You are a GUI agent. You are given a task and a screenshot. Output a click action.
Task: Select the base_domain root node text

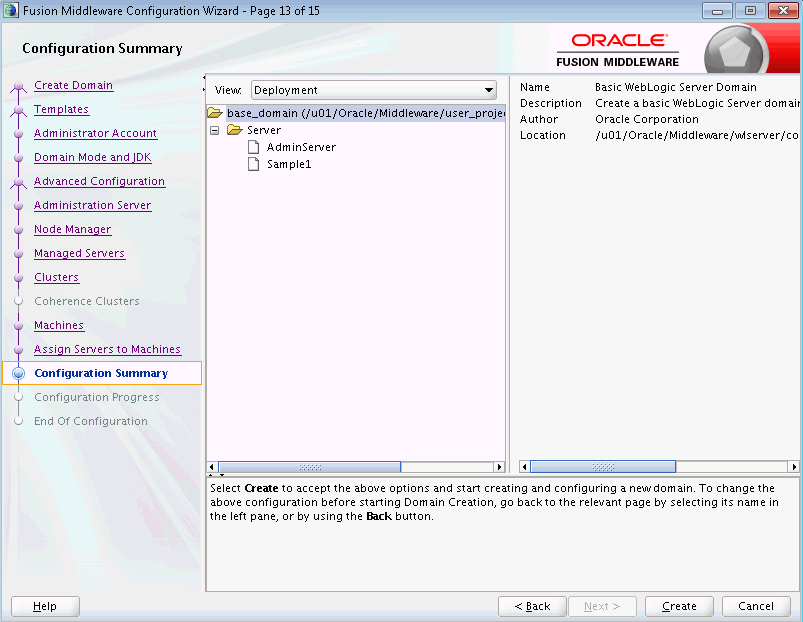coord(366,113)
